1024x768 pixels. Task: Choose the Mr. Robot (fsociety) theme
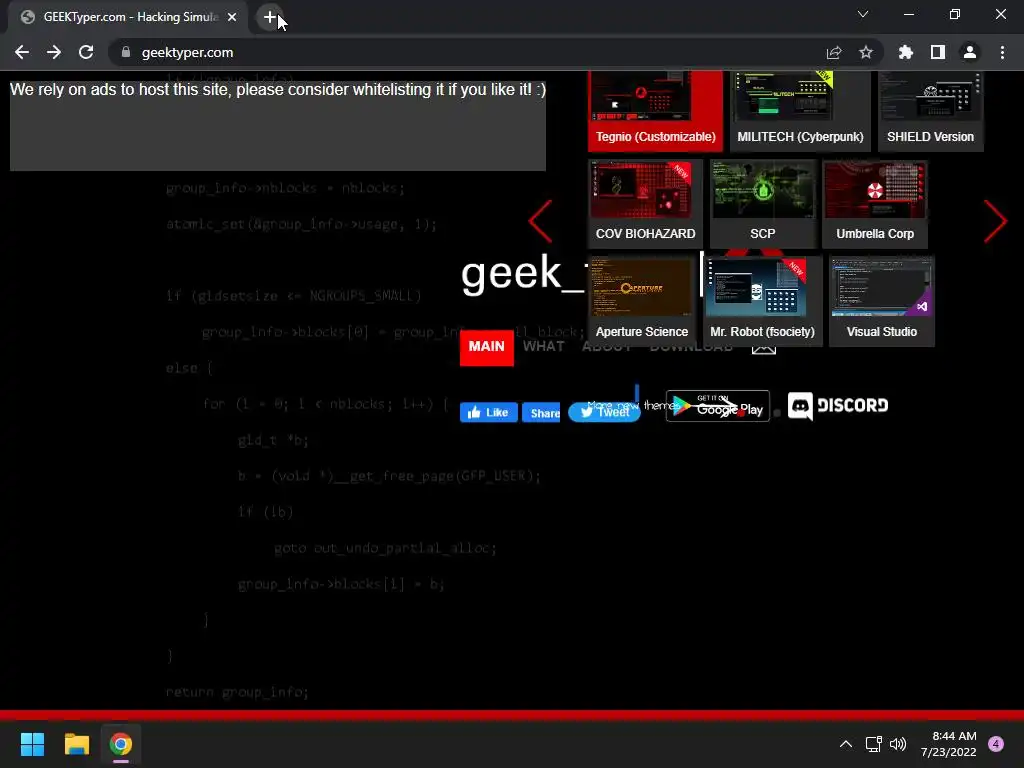pyautogui.click(x=762, y=300)
